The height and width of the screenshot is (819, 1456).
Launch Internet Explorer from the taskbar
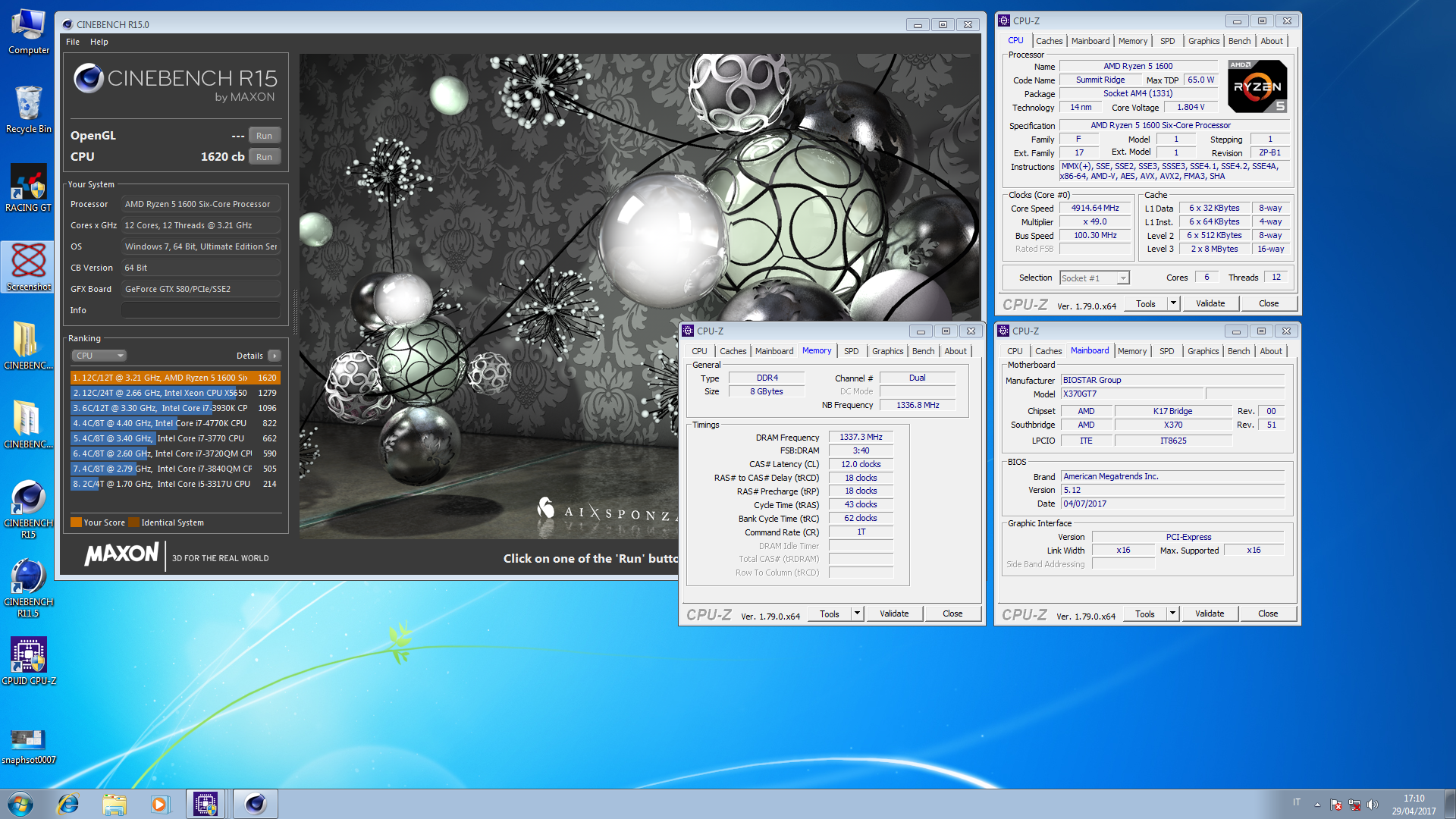(x=68, y=804)
